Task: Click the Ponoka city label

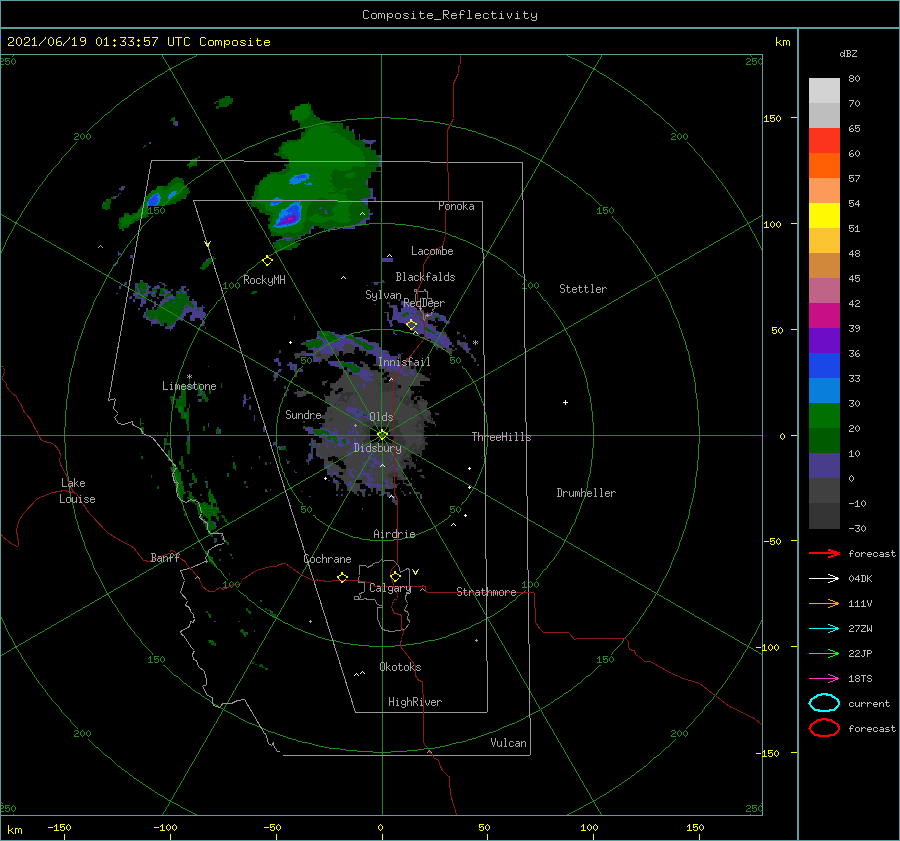Action: tap(456, 206)
